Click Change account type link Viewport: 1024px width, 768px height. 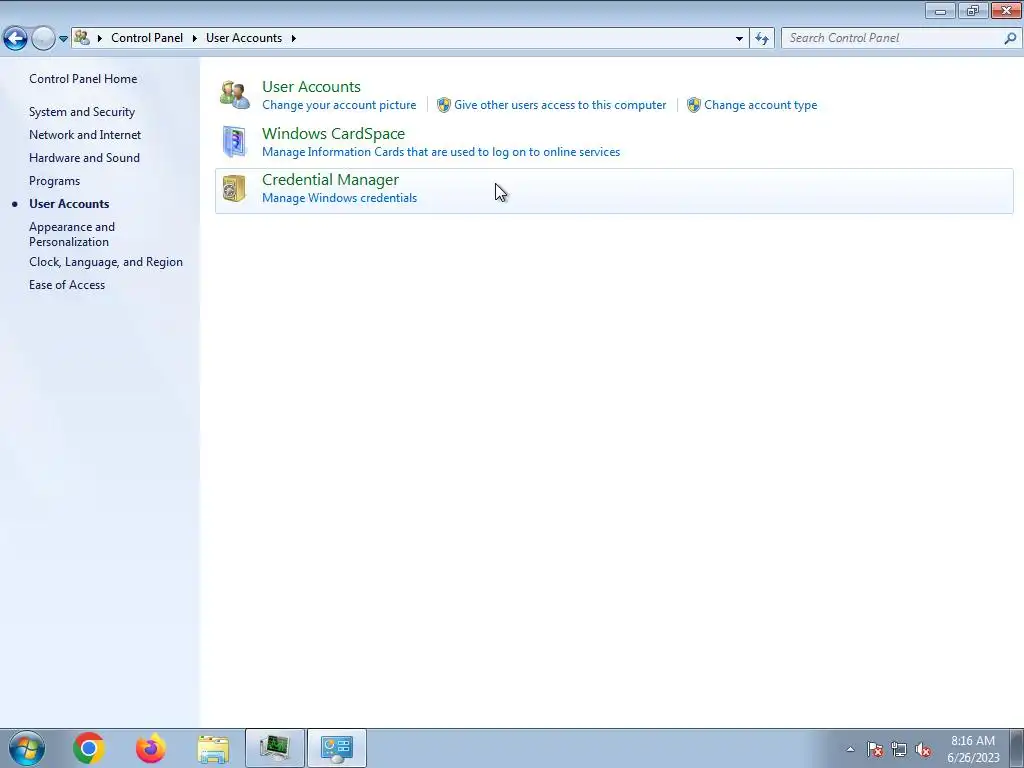click(760, 104)
